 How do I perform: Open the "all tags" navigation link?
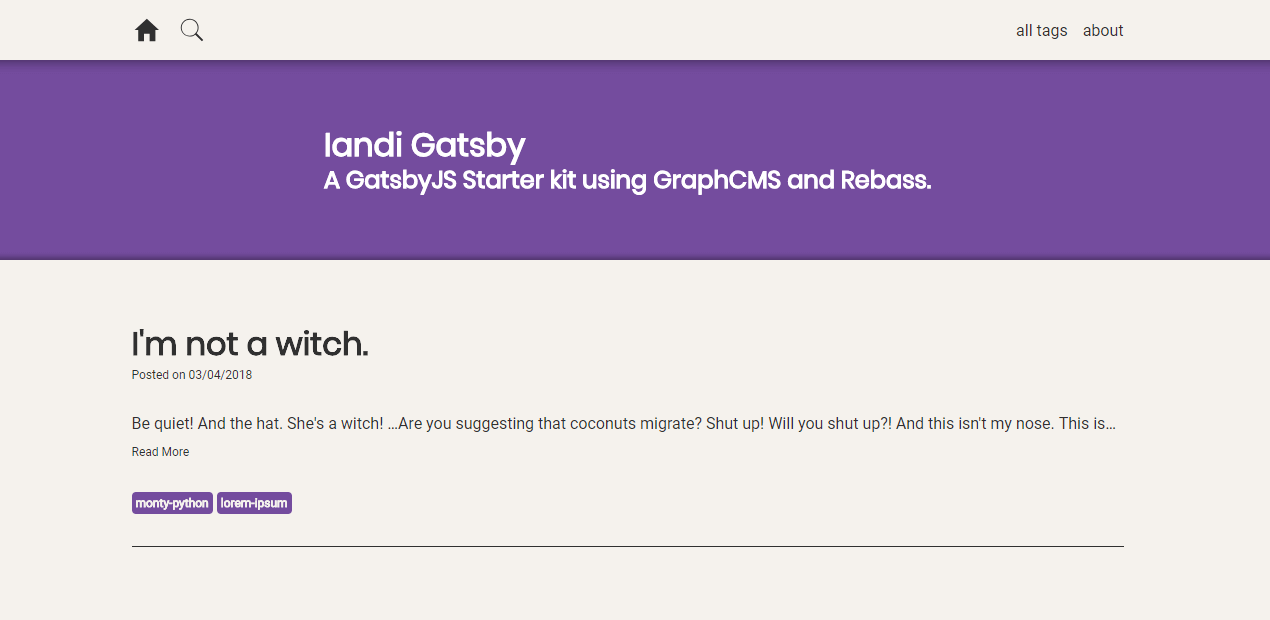pyautogui.click(x=1041, y=31)
